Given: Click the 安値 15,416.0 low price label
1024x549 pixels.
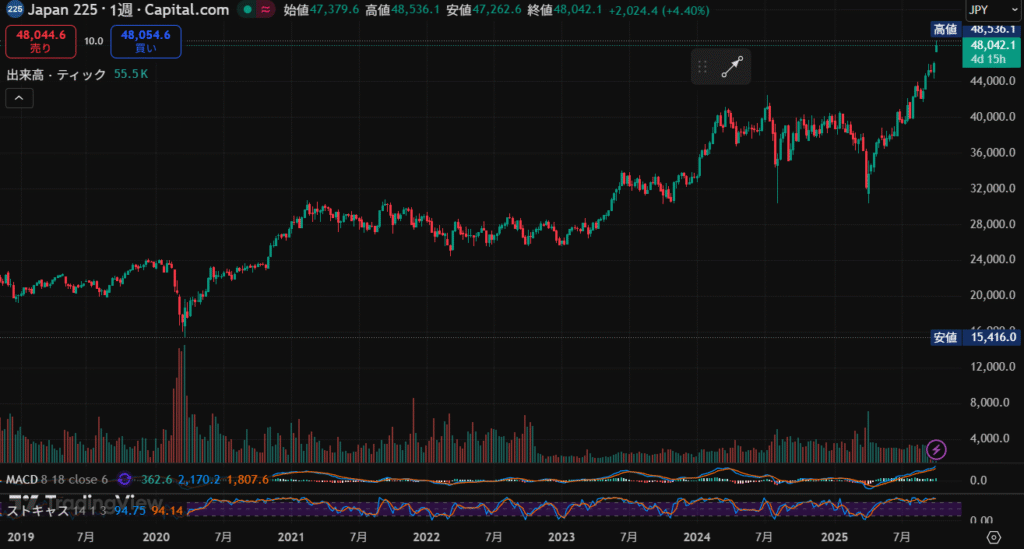Looking at the screenshot, I should tap(975, 337).
